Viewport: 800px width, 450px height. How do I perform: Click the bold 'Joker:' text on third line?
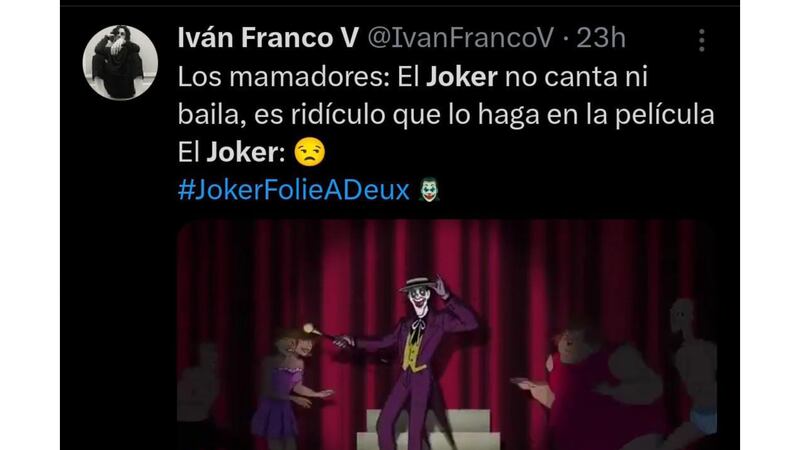pyautogui.click(x=245, y=152)
